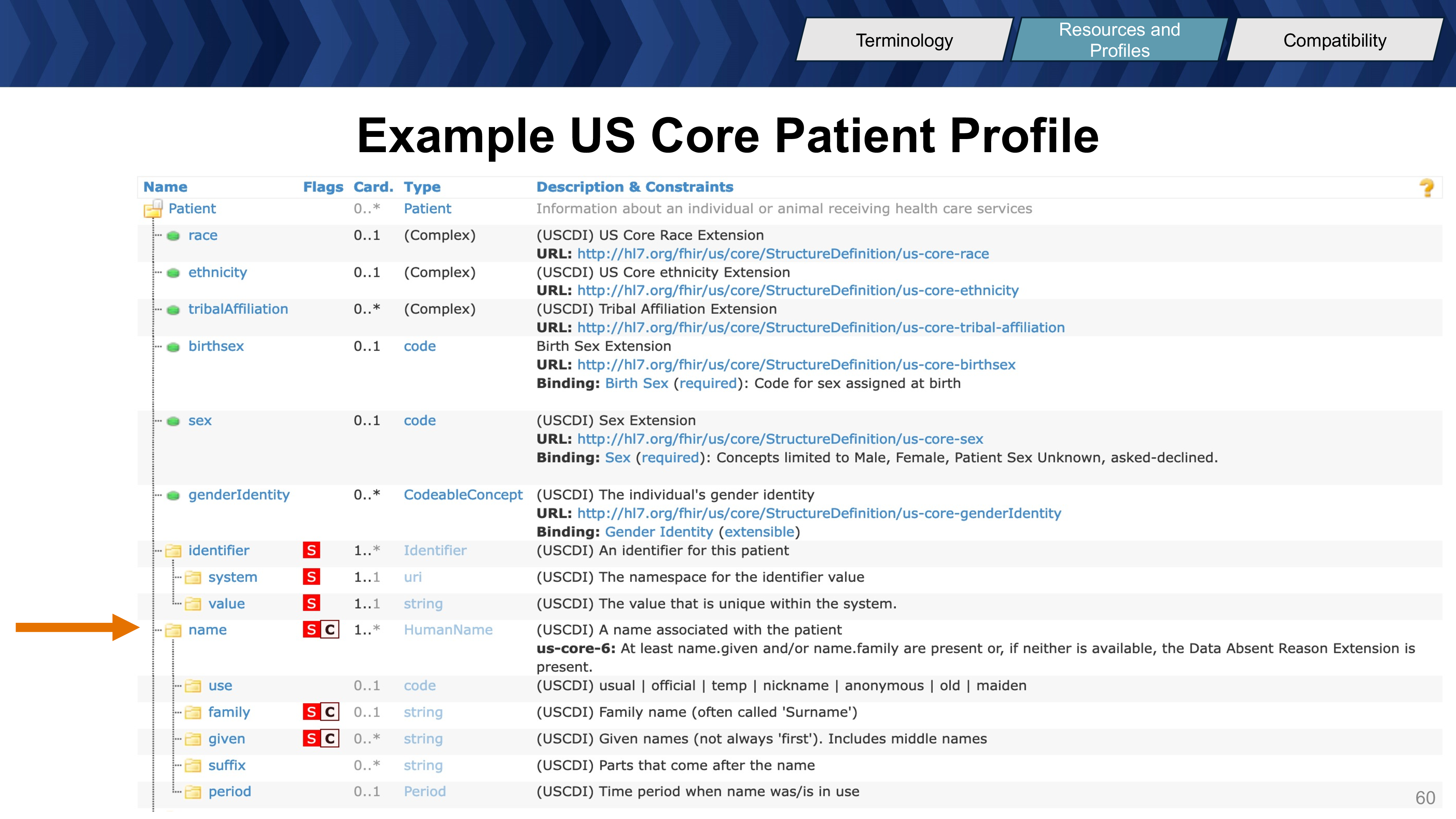
Task: Click the red S flag on given row
Action: click(312, 739)
